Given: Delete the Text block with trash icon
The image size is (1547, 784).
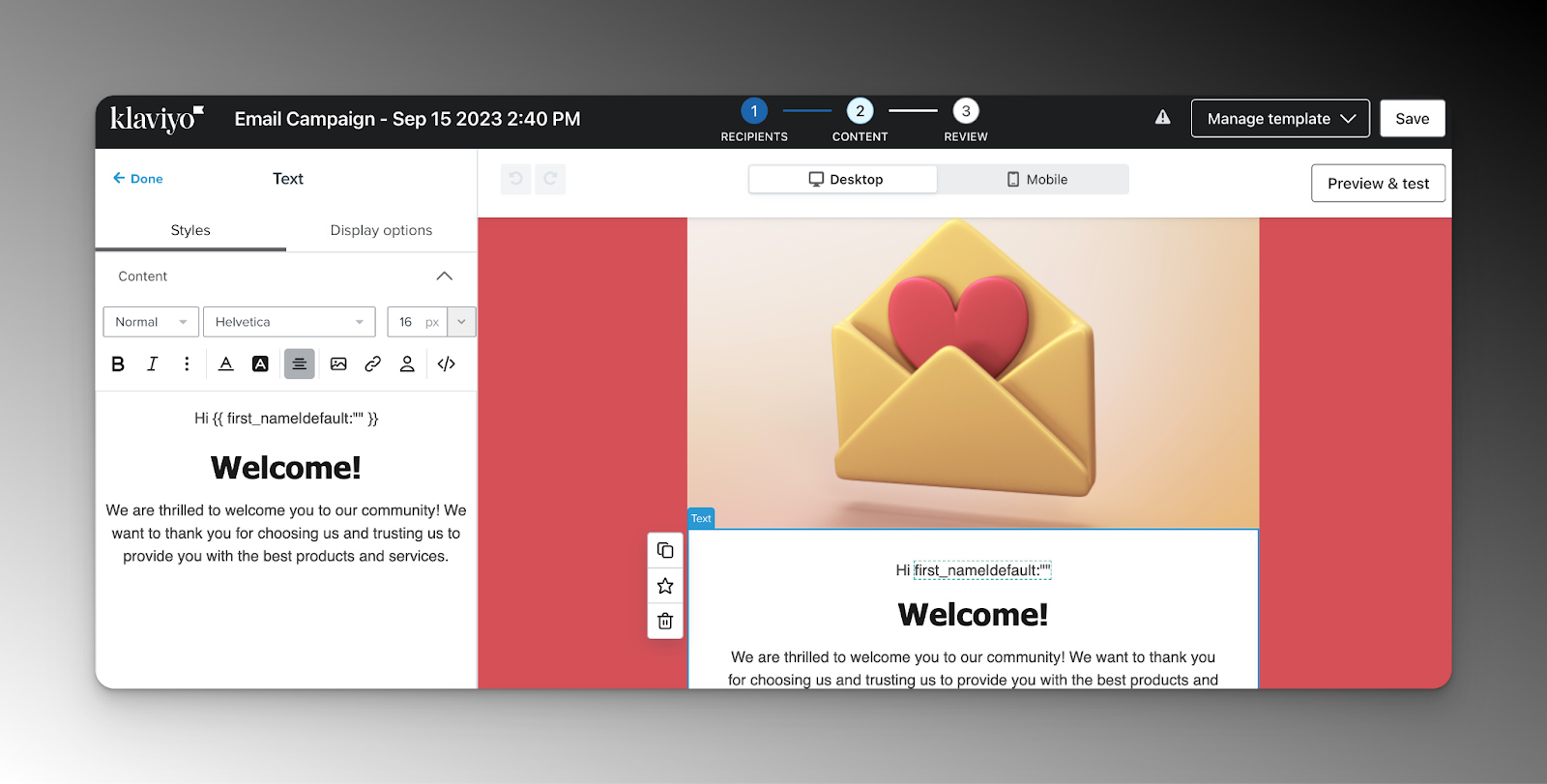Looking at the screenshot, I should point(665,621).
